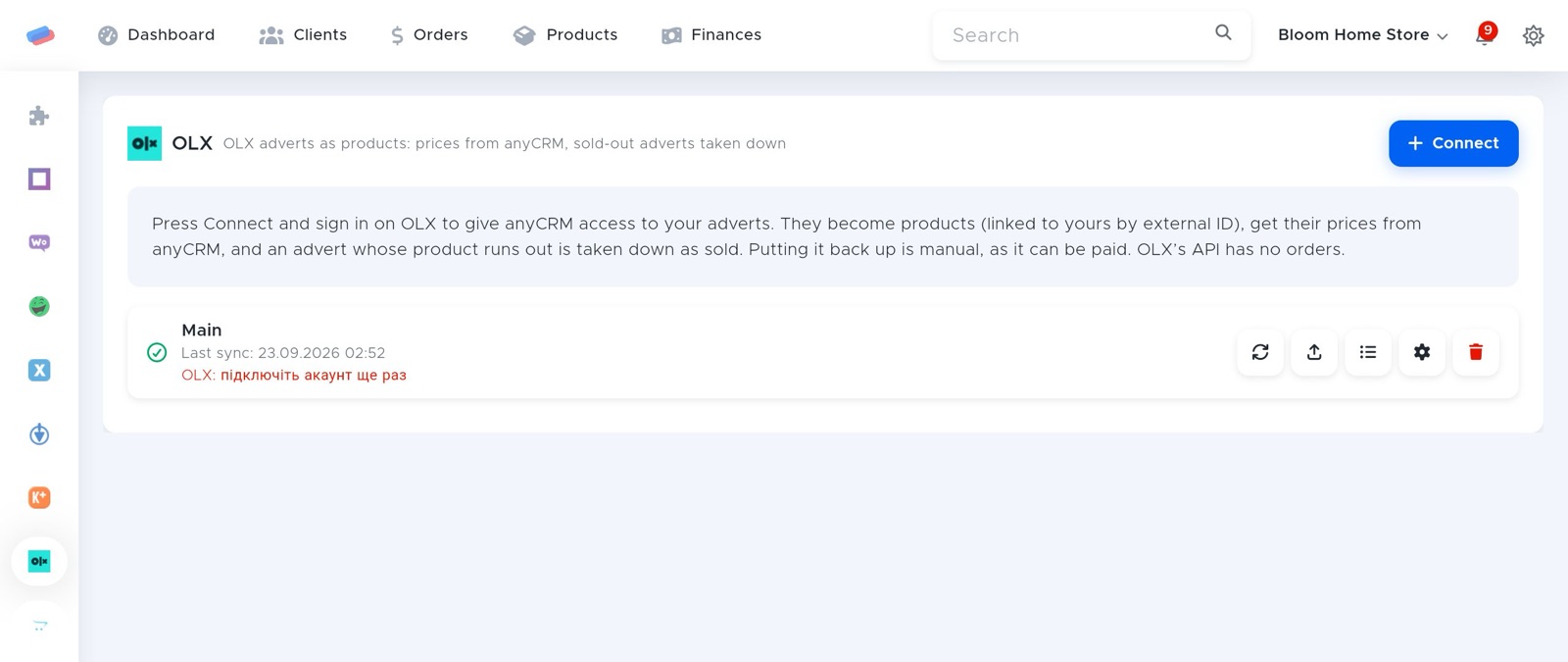
Task: Click the Main account name
Action: coord(202,331)
